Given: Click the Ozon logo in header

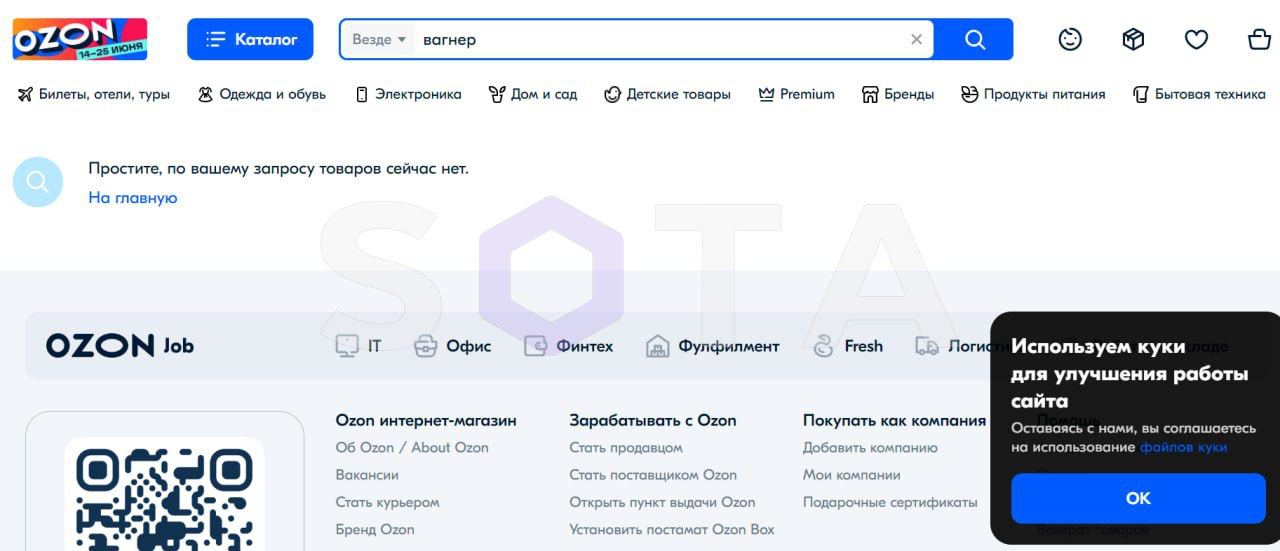Looking at the screenshot, I should click(80, 39).
